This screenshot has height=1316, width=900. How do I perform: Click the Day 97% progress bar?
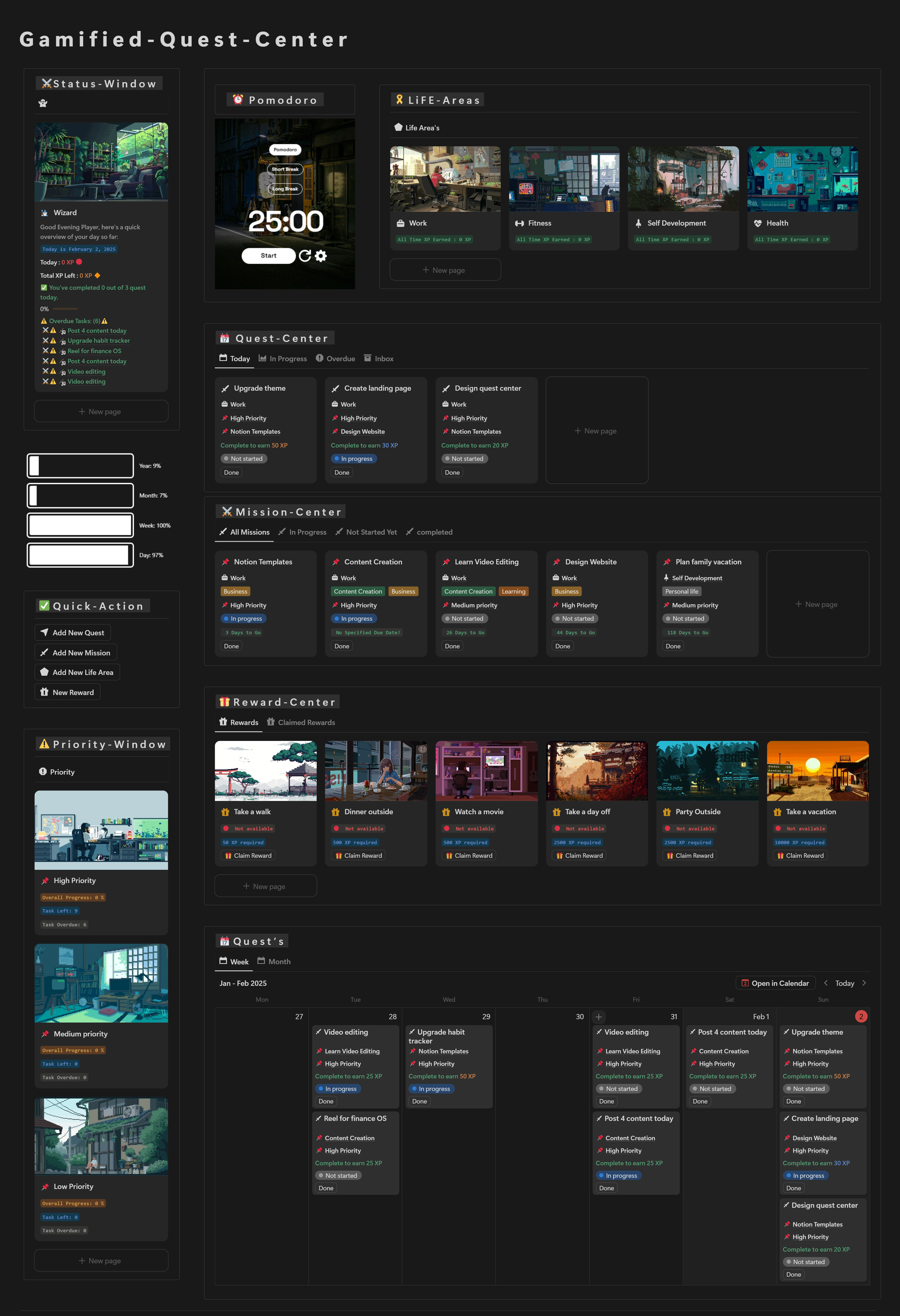point(80,555)
